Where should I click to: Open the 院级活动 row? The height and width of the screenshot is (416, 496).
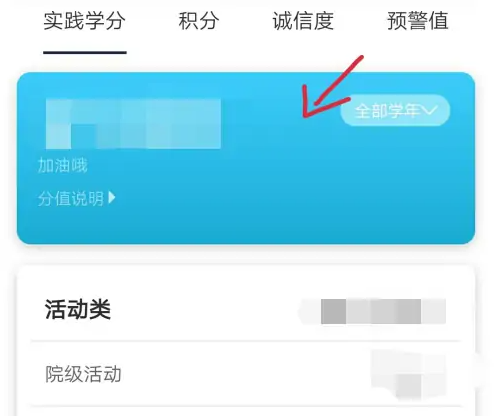tap(246, 374)
